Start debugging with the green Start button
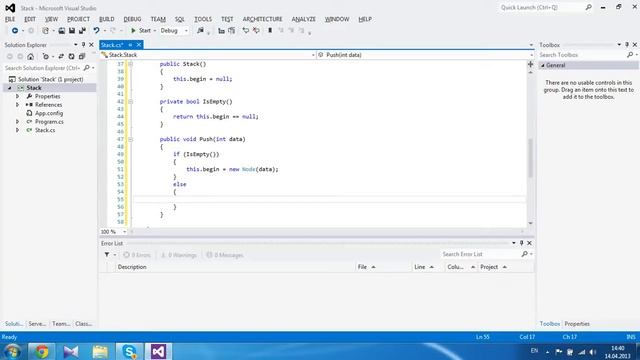Image resolution: width=640 pixels, height=360 pixels. [140, 31]
